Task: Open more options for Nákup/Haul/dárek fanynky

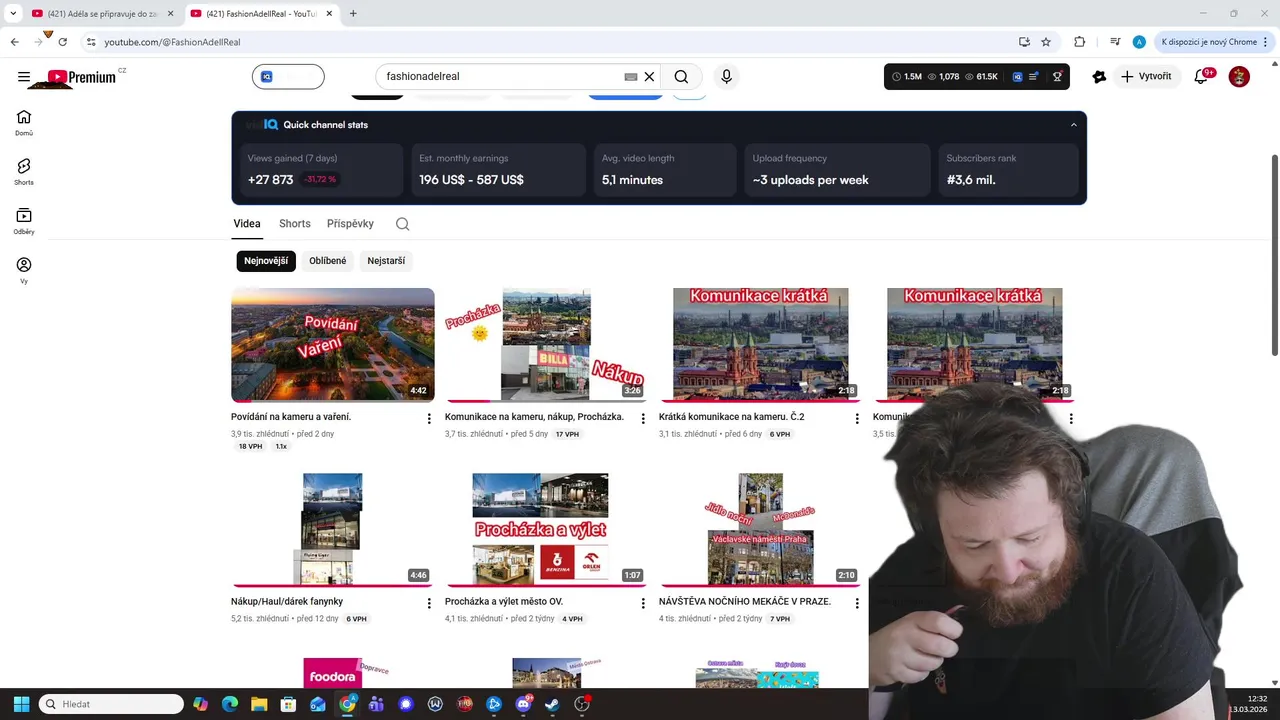Action: pos(429,604)
